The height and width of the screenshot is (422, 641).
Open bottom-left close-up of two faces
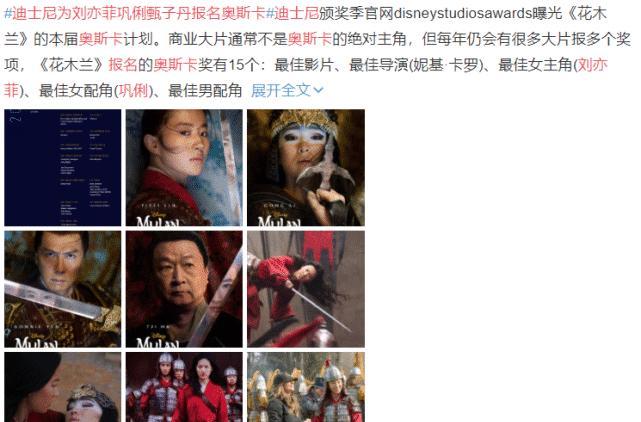[x=63, y=387]
